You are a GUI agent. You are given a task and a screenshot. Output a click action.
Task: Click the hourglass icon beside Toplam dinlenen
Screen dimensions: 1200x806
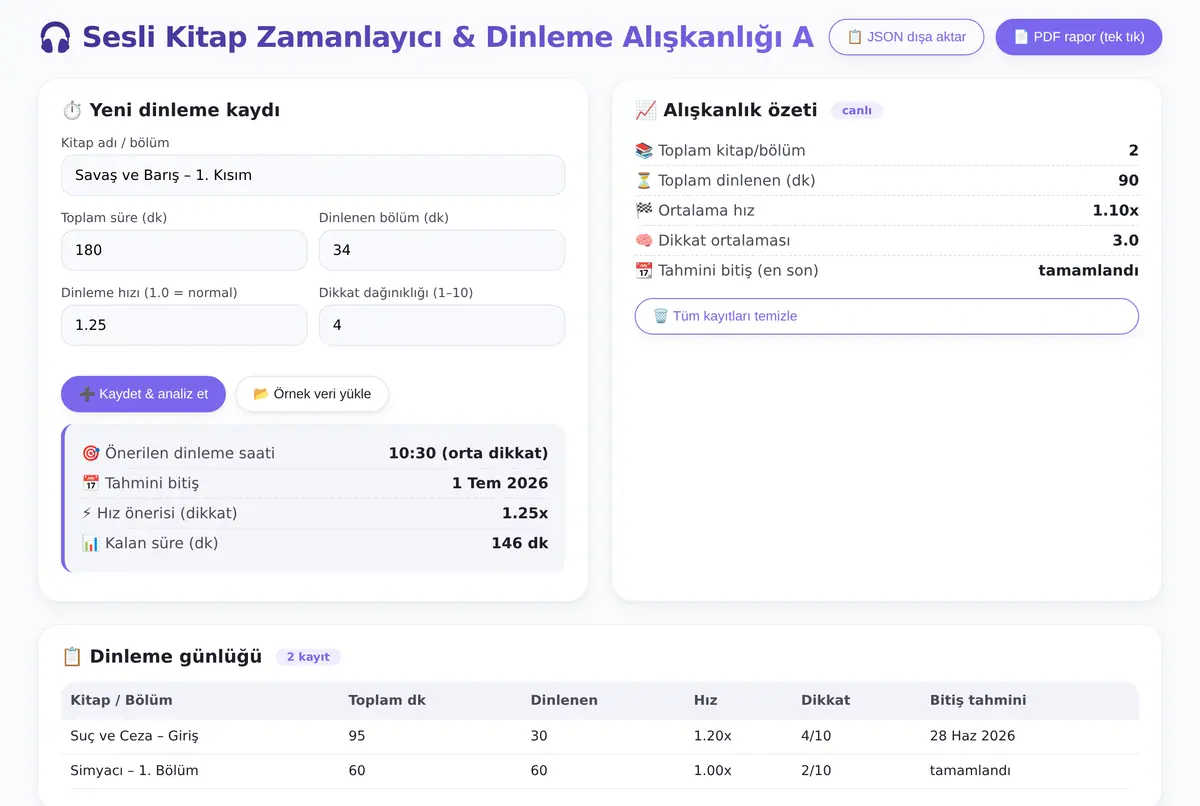644,181
